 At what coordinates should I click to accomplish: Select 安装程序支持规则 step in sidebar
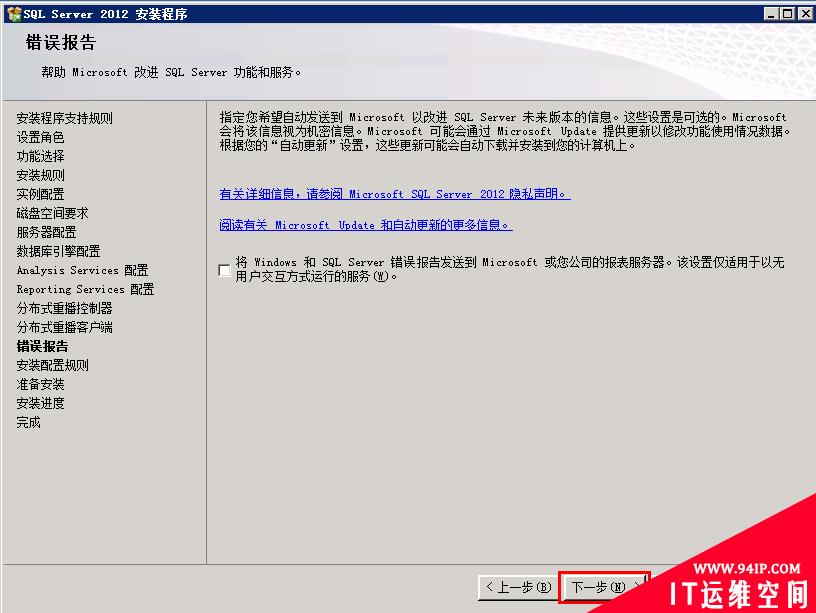coord(65,118)
